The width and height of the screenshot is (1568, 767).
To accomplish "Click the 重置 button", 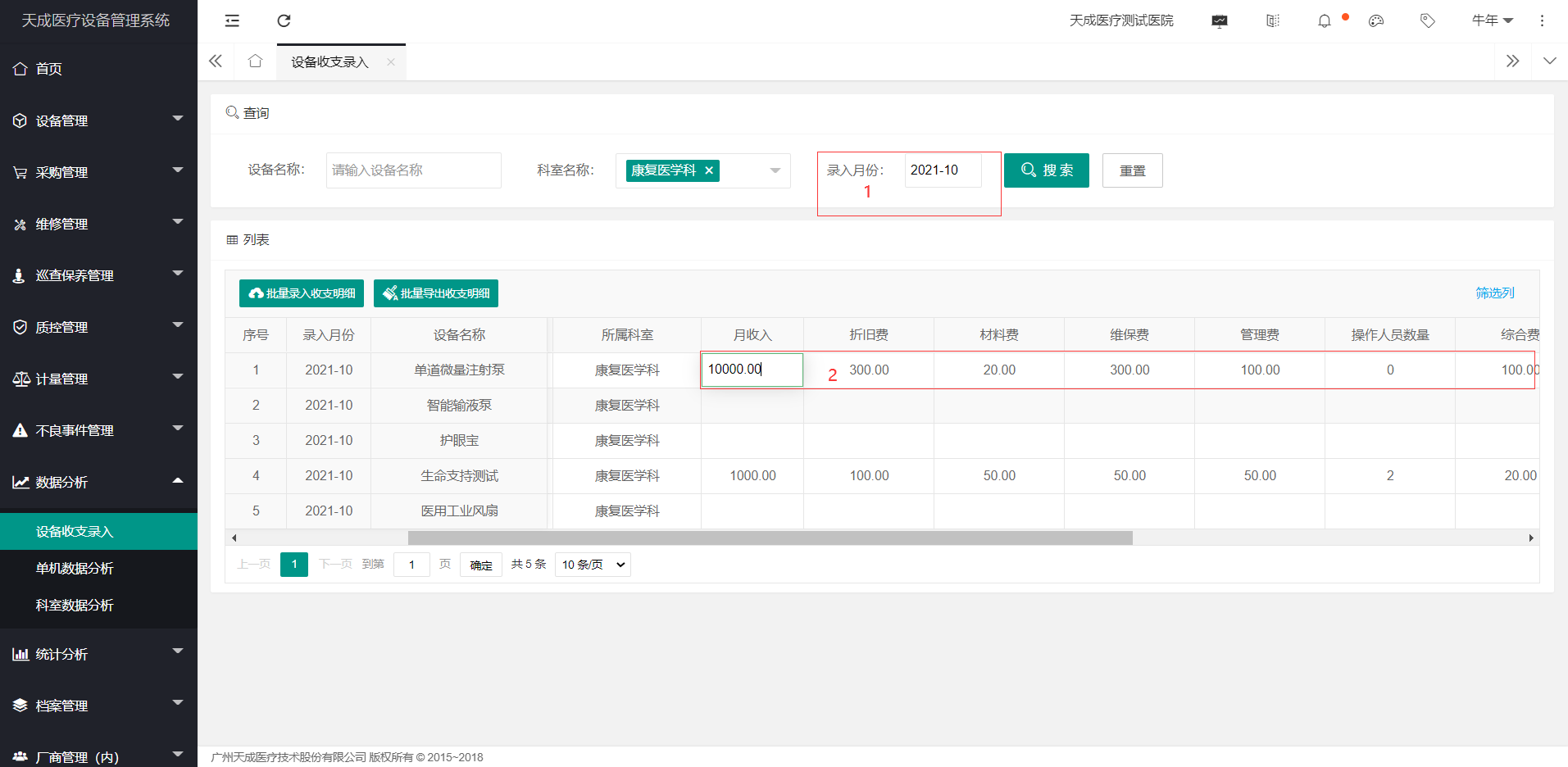I will click(1132, 170).
